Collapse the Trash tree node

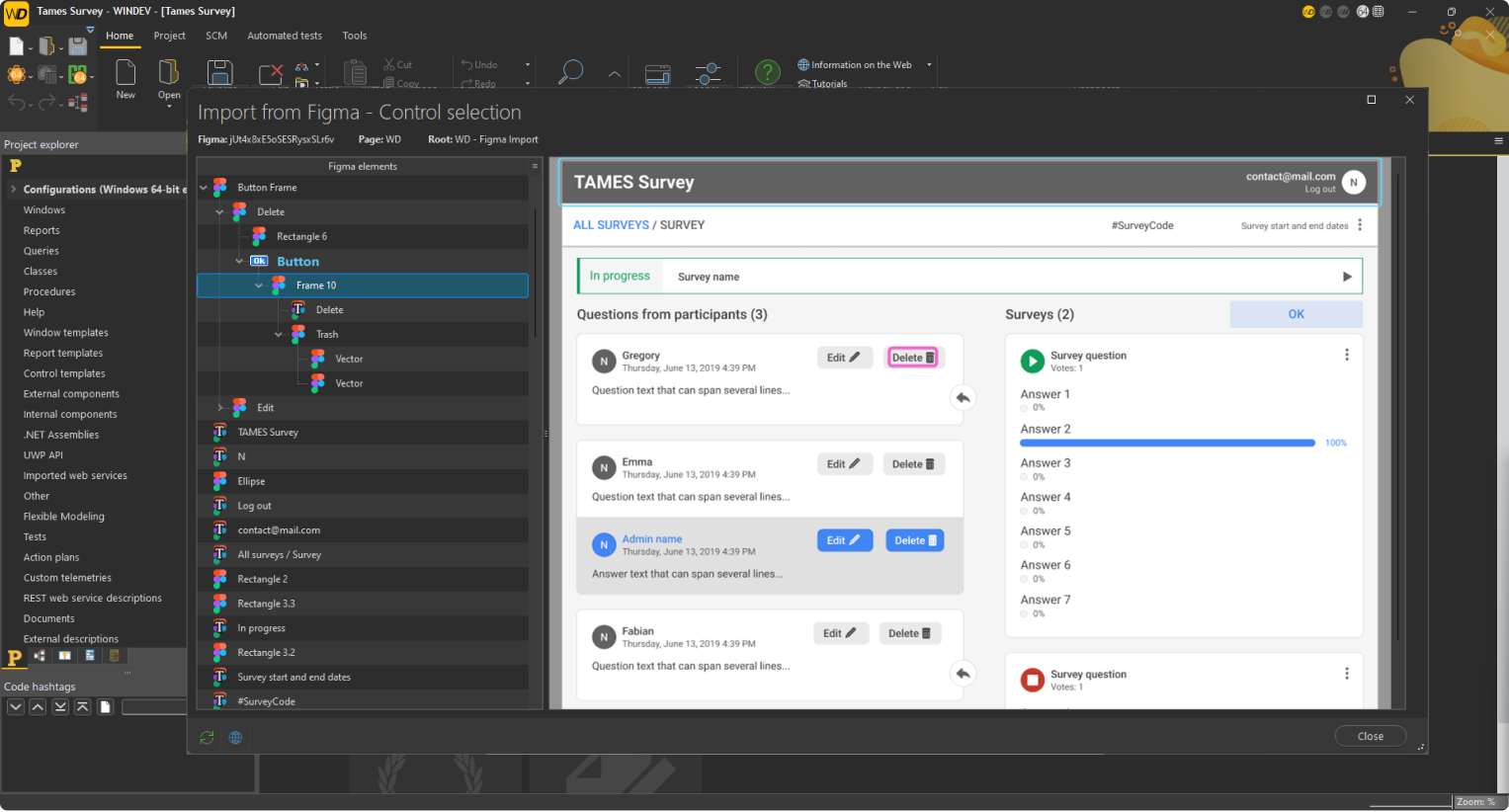click(279, 335)
